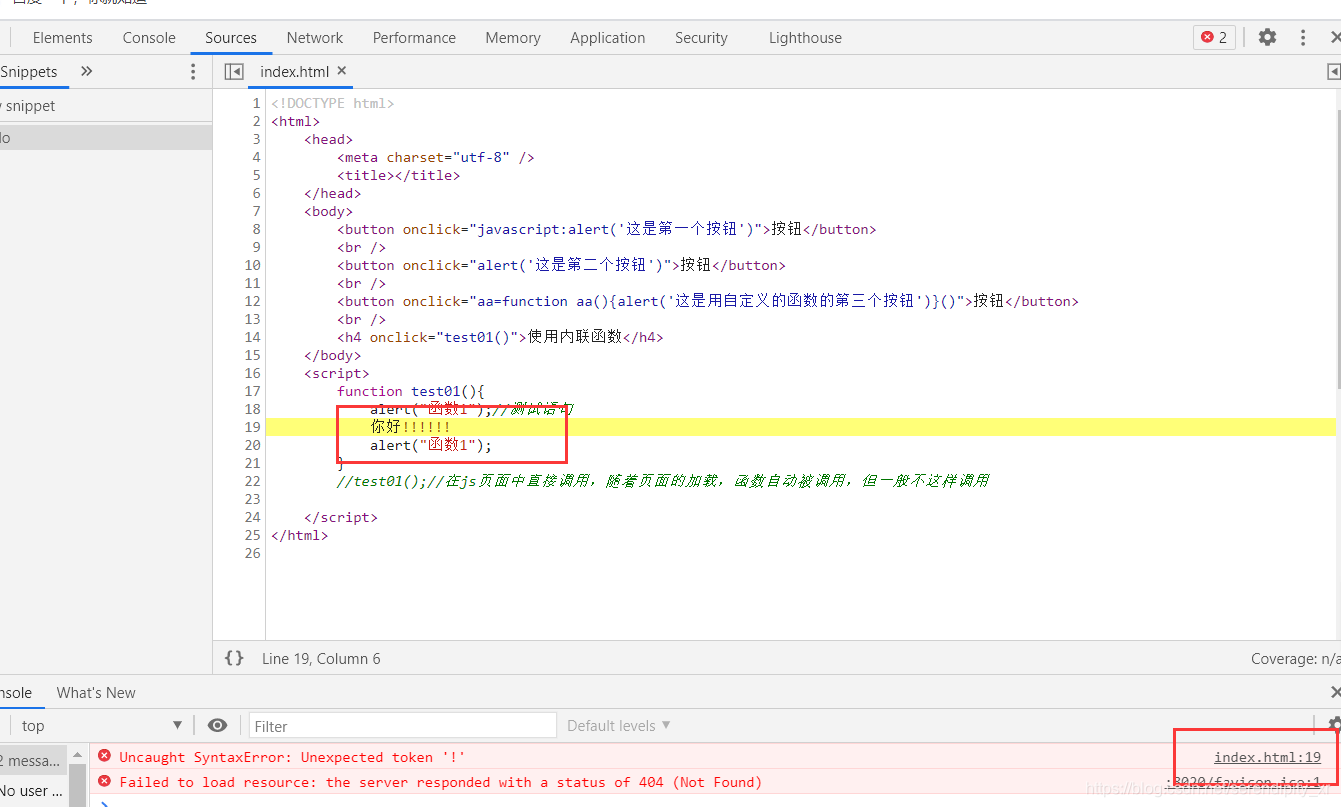Click the 404 error red icon
The image size is (1341, 807).
click(104, 782)
